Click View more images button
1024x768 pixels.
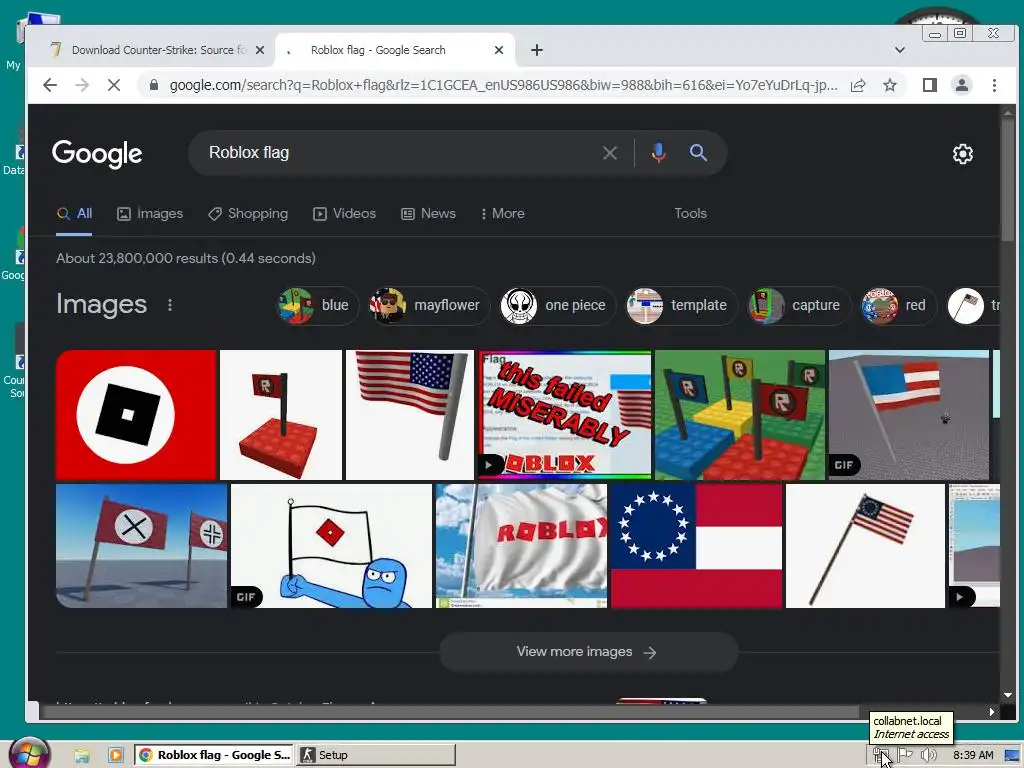tap(588, 652)
